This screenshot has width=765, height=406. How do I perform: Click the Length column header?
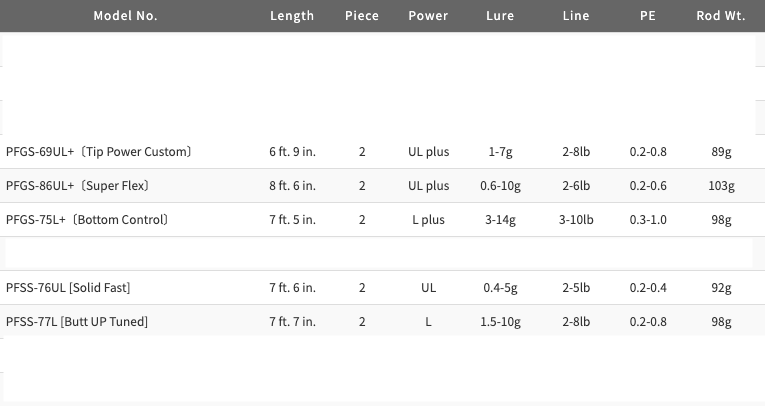(x=292, y=16)
